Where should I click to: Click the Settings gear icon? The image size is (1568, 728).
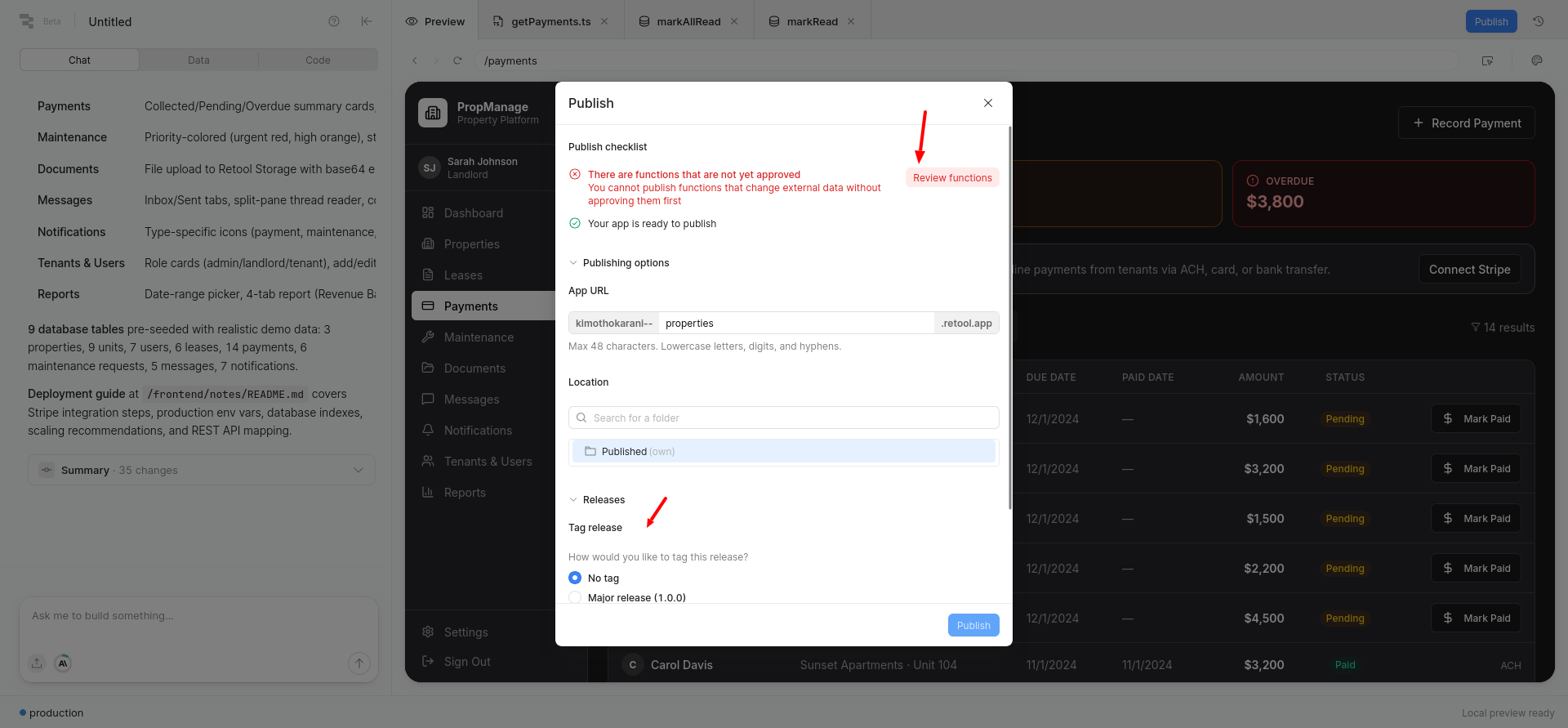(x=428, y=632)
